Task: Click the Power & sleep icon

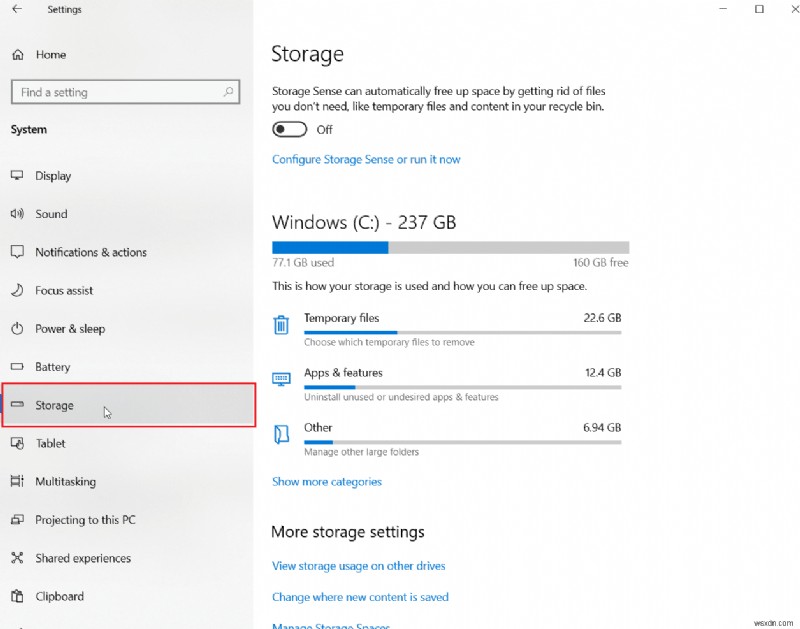Action: (x=17, y=329)
